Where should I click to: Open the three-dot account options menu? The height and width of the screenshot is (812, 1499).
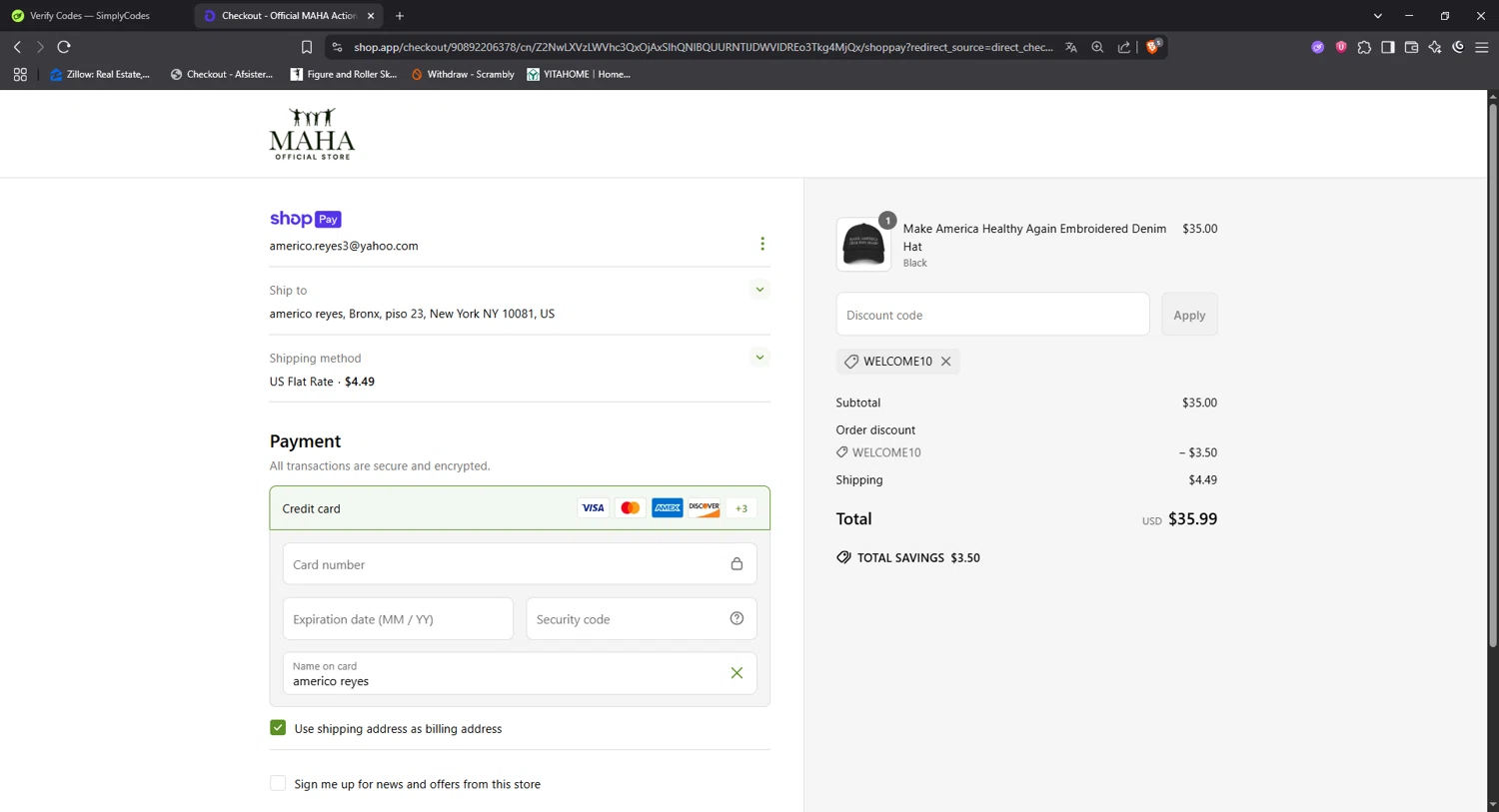[762, 244]
